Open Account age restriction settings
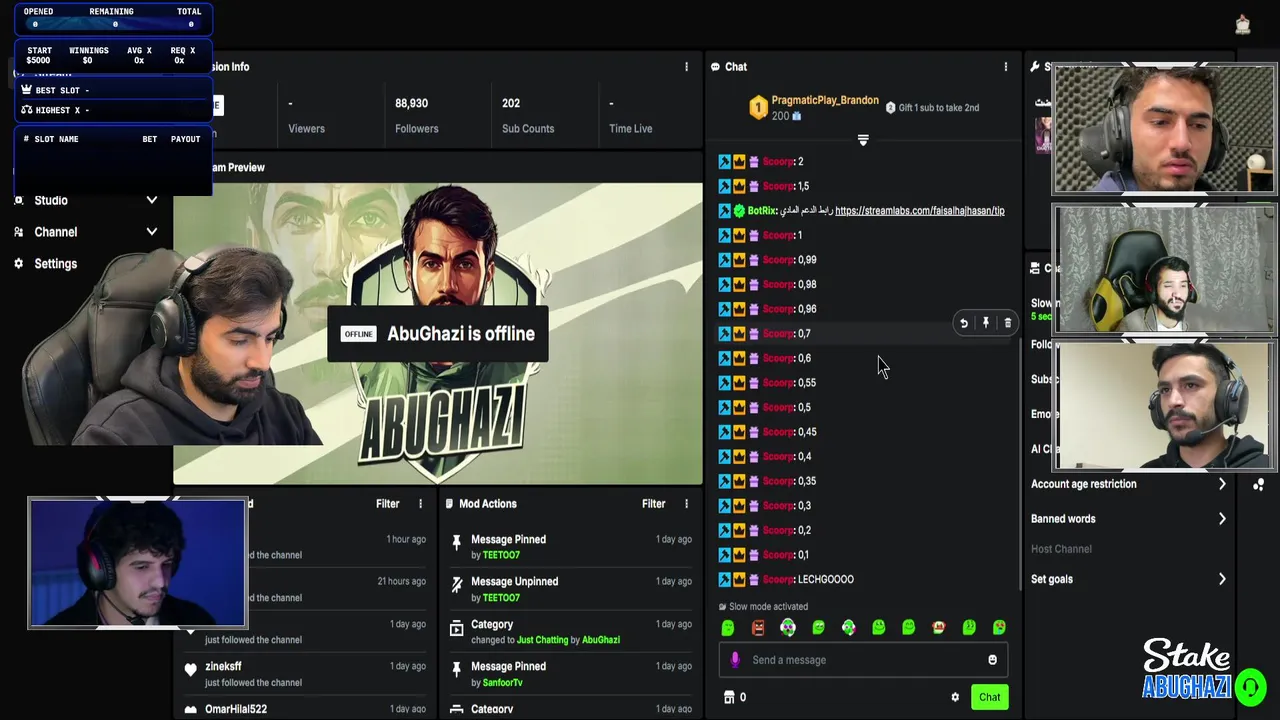The width and height of the screenshot is (1280, 720). click(x=1128, y=484)
